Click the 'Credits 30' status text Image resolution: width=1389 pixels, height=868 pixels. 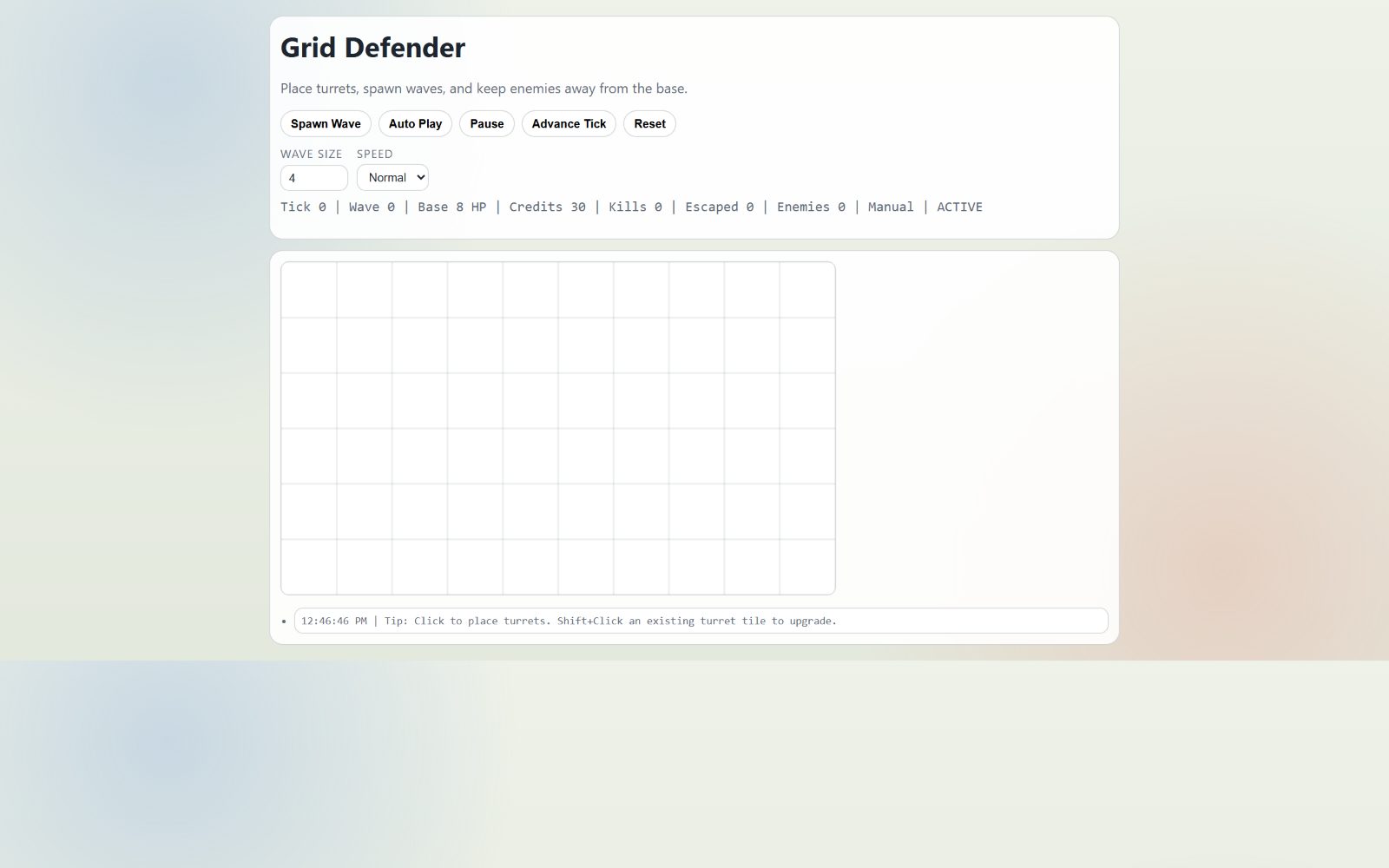[x=547, y=207]
